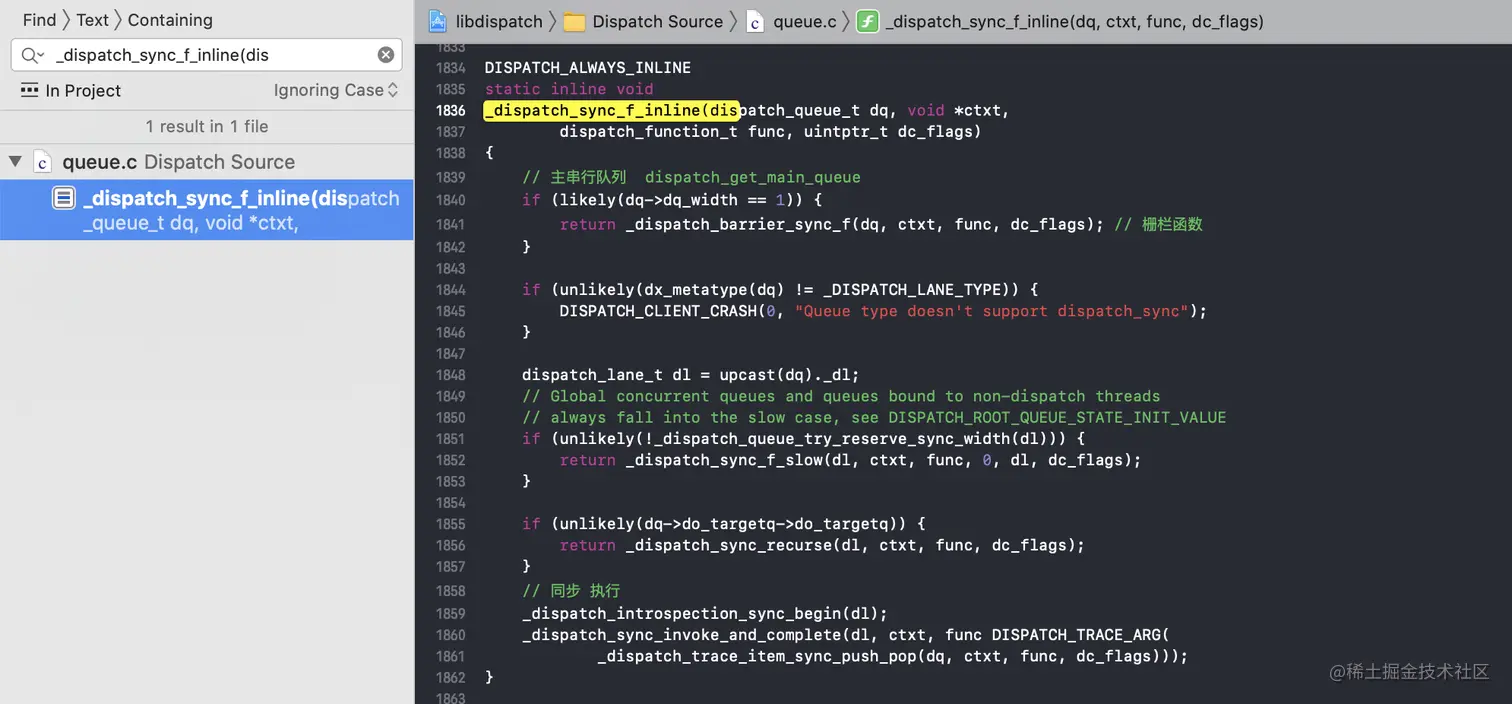Viewport: 1512px width, 704px height.
Task: Select the _dispatch_sync_f_inline search result row
Action: pyautogui.click(x=207, y=210)
